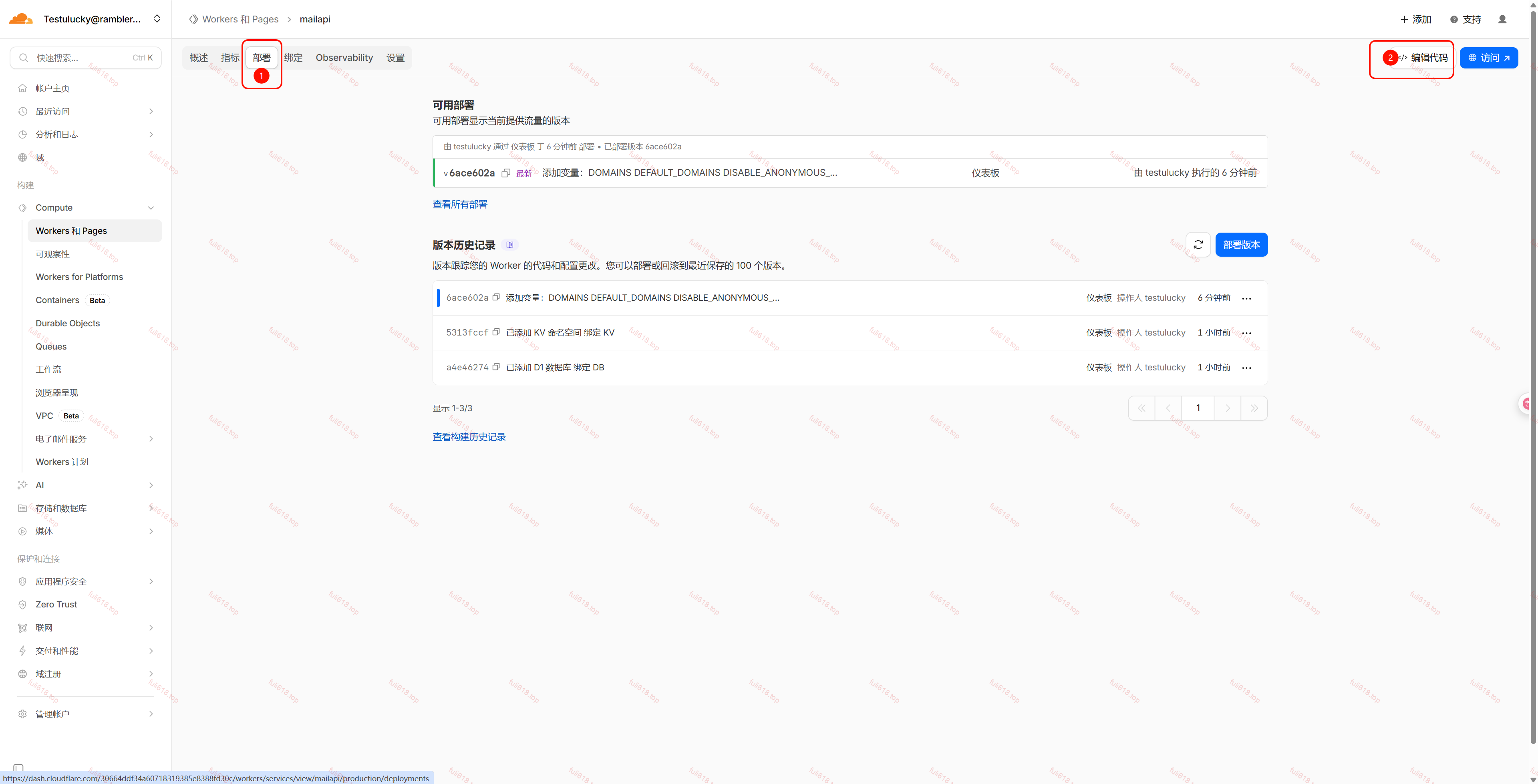
Task: Copy deployed version ID v6ace602a
Action: (x=506, y=173)
